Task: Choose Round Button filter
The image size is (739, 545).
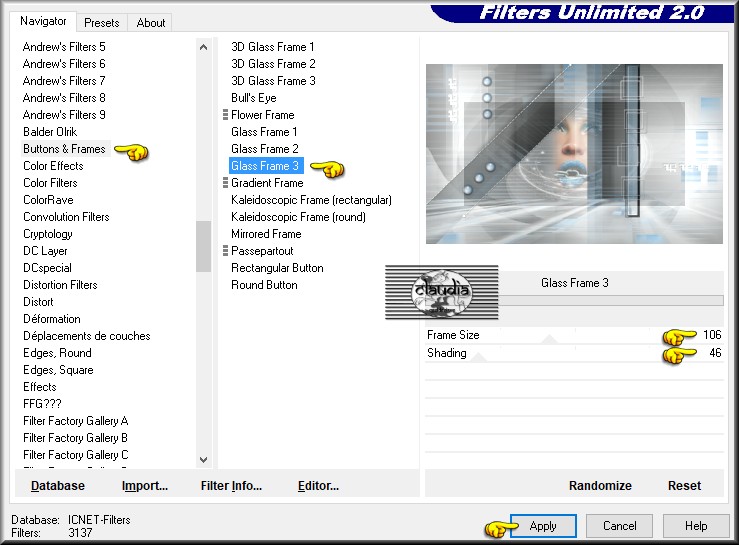Action: pos(264,285)
